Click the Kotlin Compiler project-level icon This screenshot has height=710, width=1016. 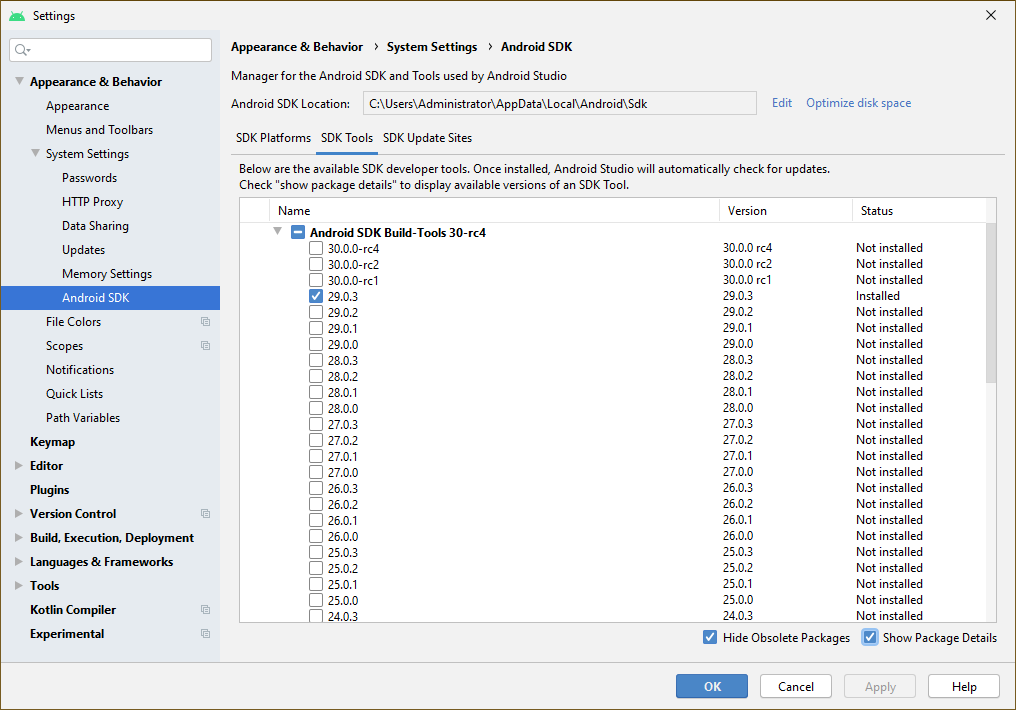(x=205, y=610)
